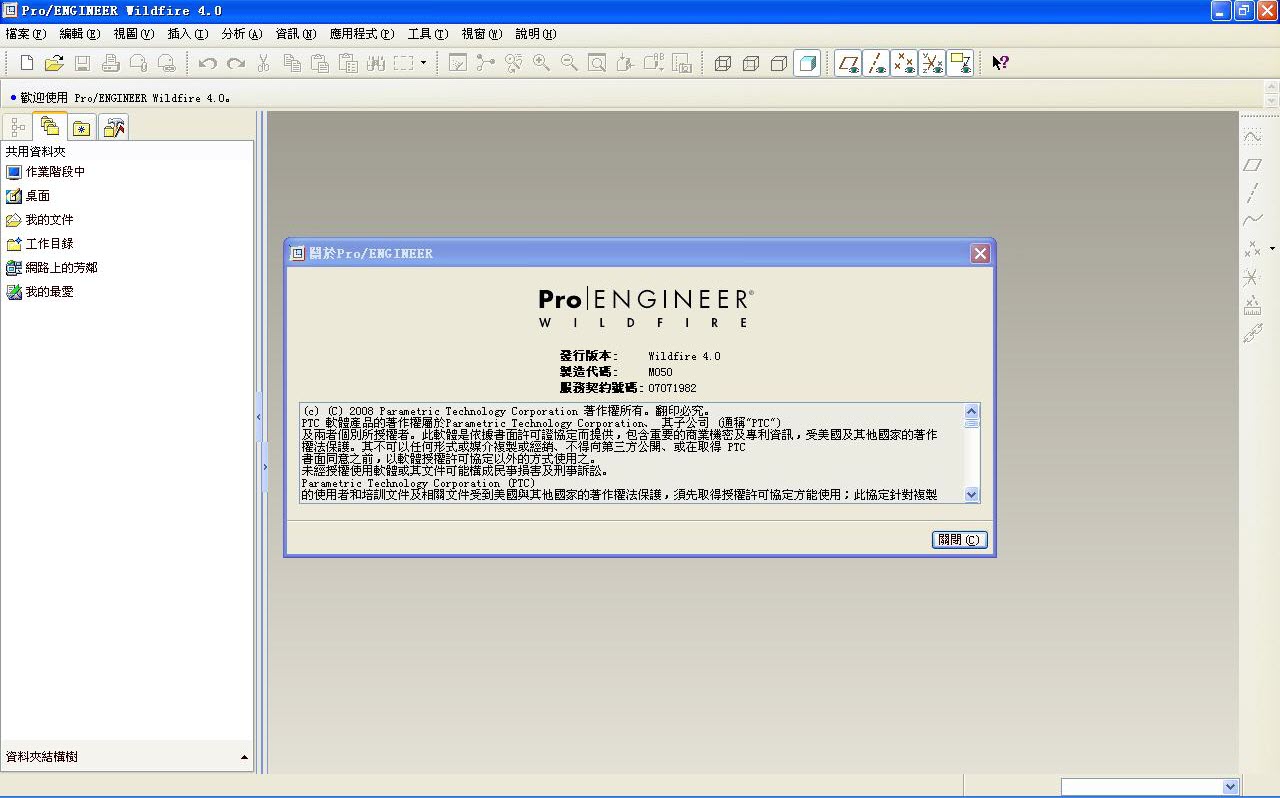The width and height of the screenshot is (1280, 798).
Task: Toggle annotation display in toolbar
Action: [961, 62]
